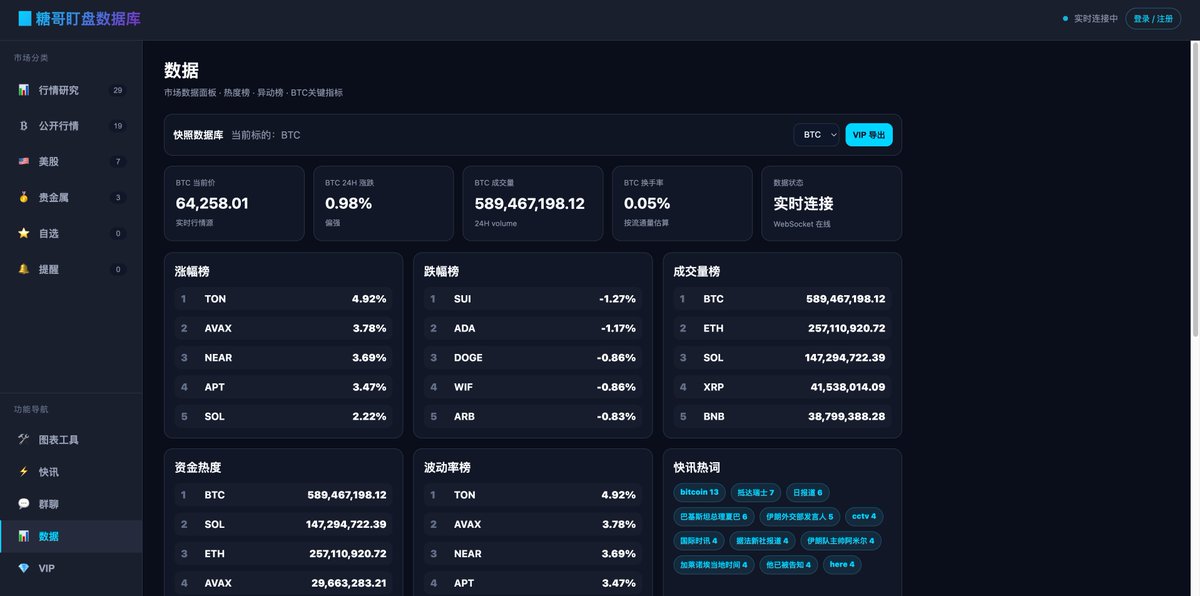Select BNB row in 成交量榜
The width and height of the screenshot is (1200, 596).
pyautogui.click(x=782, y=416)
